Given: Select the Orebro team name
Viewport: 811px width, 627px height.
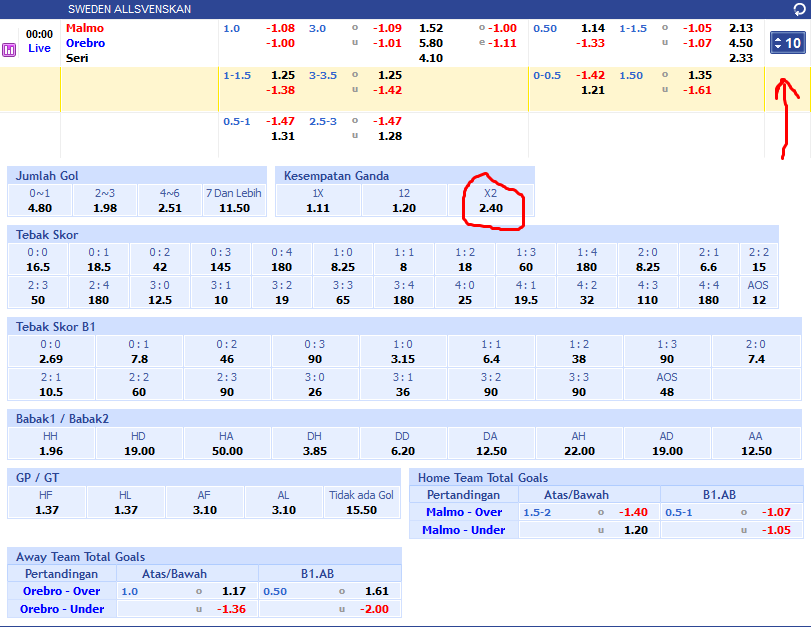Looking at the screenshot, I should click(85, 43).
